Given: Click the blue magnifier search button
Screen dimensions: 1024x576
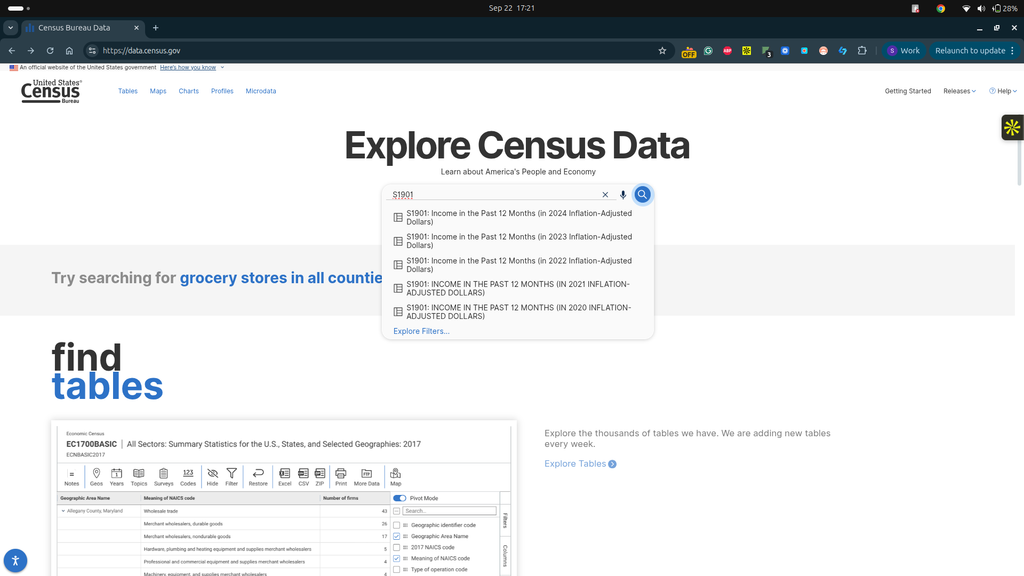Looking at the screenshot, I should click(x=642, y=195).
